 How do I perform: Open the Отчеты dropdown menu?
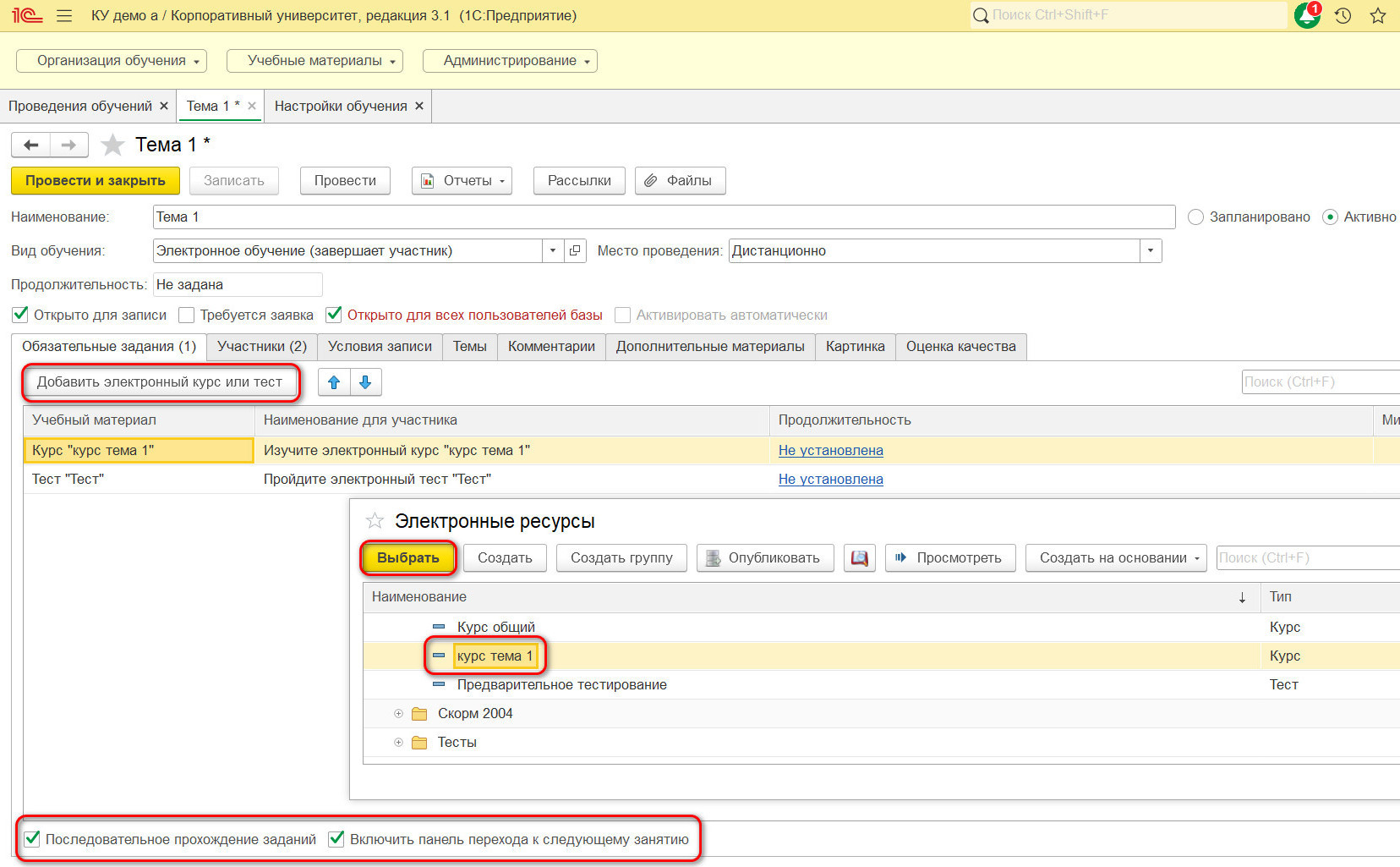[x=462, y=181]
